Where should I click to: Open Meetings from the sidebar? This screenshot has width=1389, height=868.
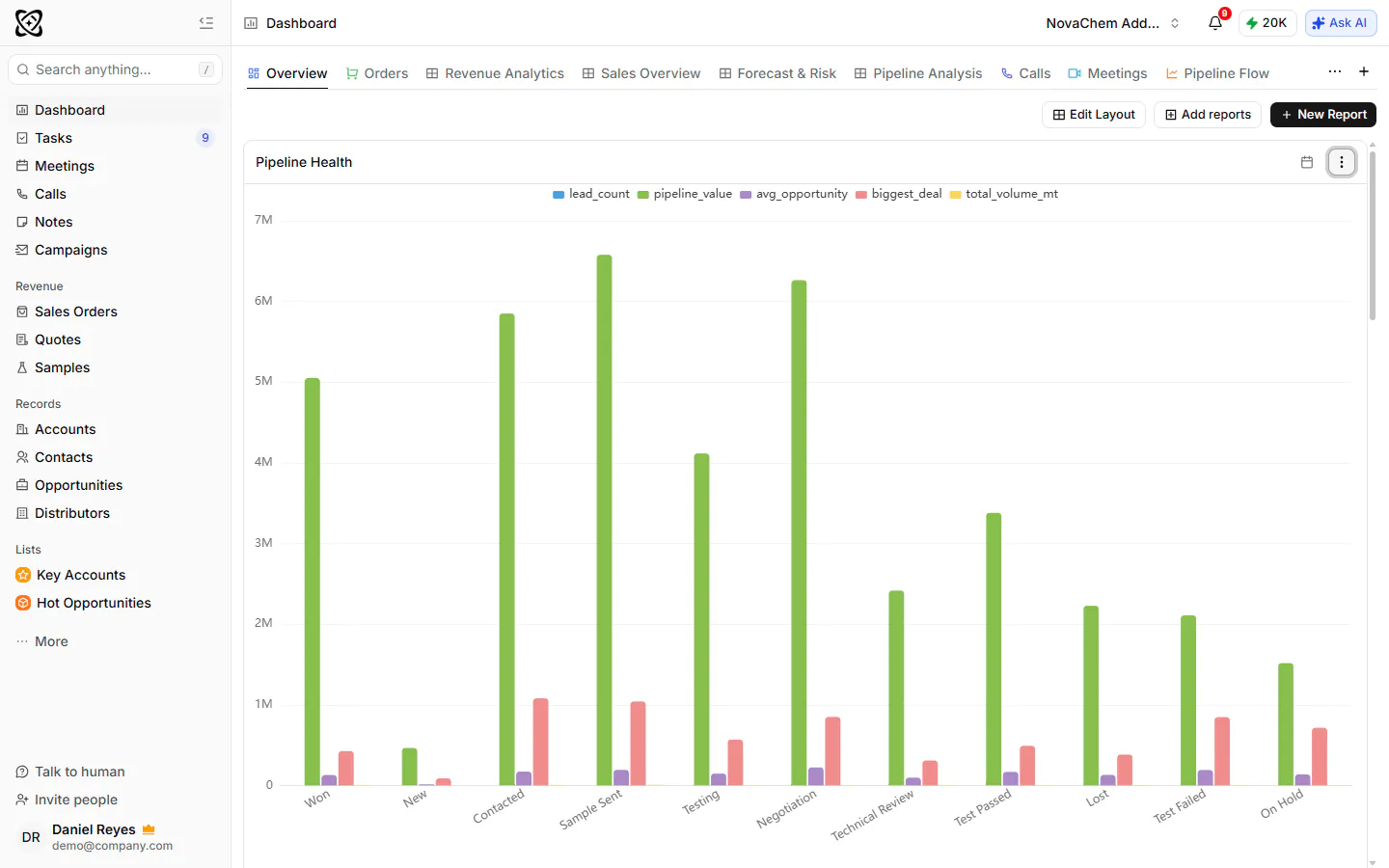[x=115, y=166]
